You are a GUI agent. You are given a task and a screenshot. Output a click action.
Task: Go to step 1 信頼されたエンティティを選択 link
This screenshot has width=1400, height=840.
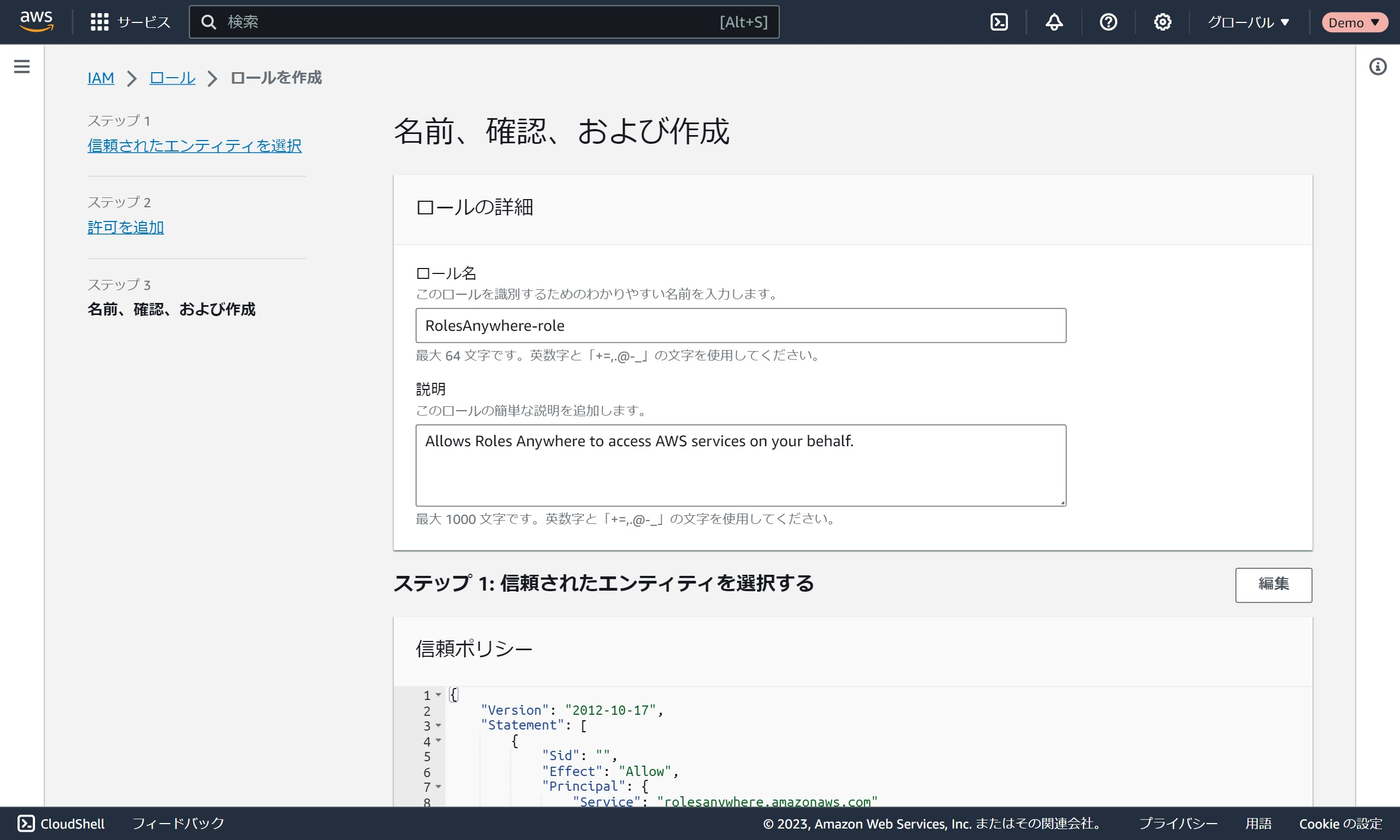tap(194, 145)
